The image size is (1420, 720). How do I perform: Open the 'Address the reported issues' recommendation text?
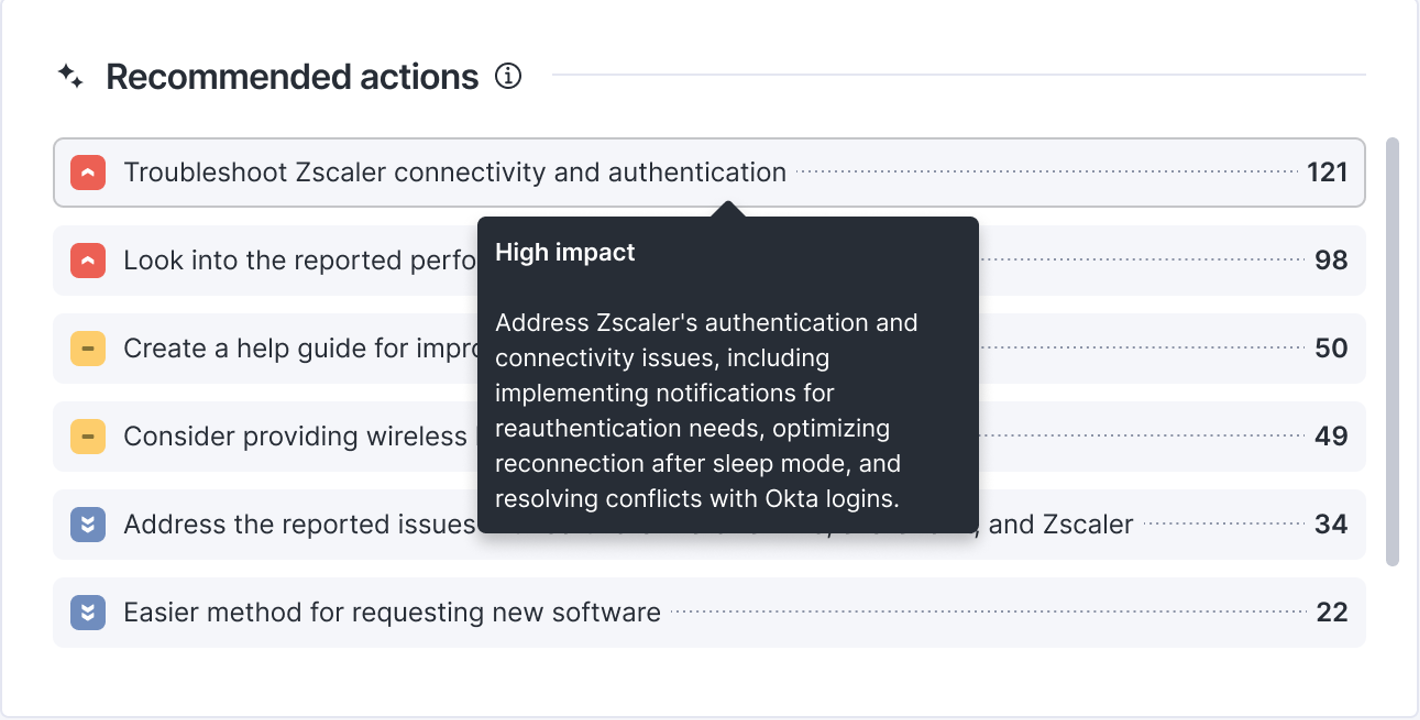tap(298, 525)
